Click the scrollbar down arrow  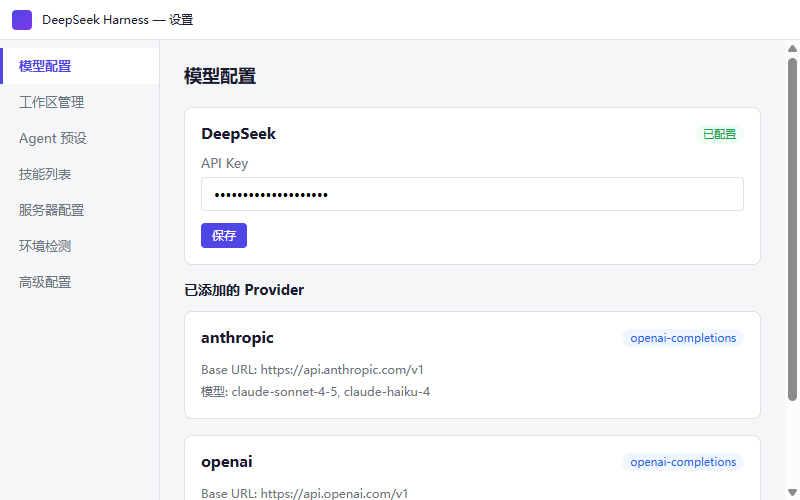click(x=792, y=492)
